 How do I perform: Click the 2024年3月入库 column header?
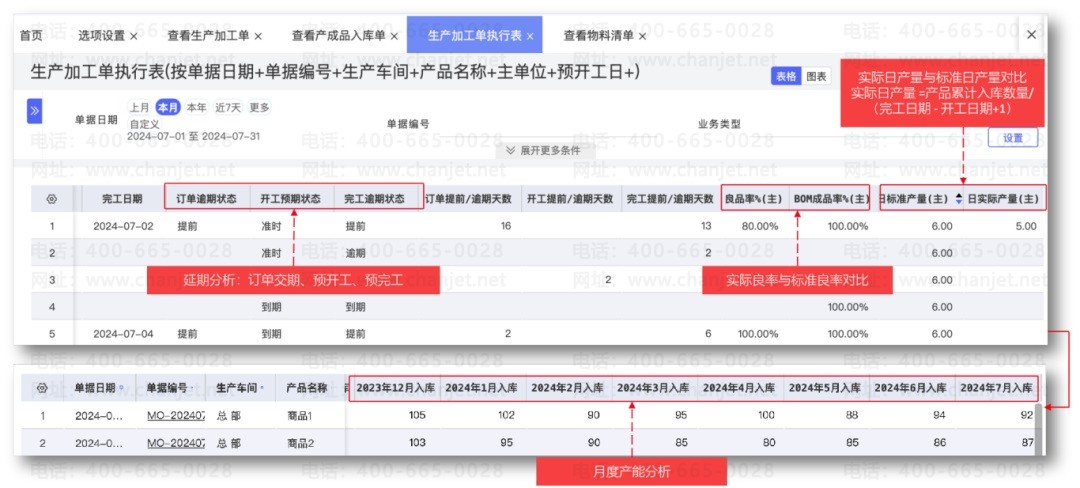click(x=652, y=388)
